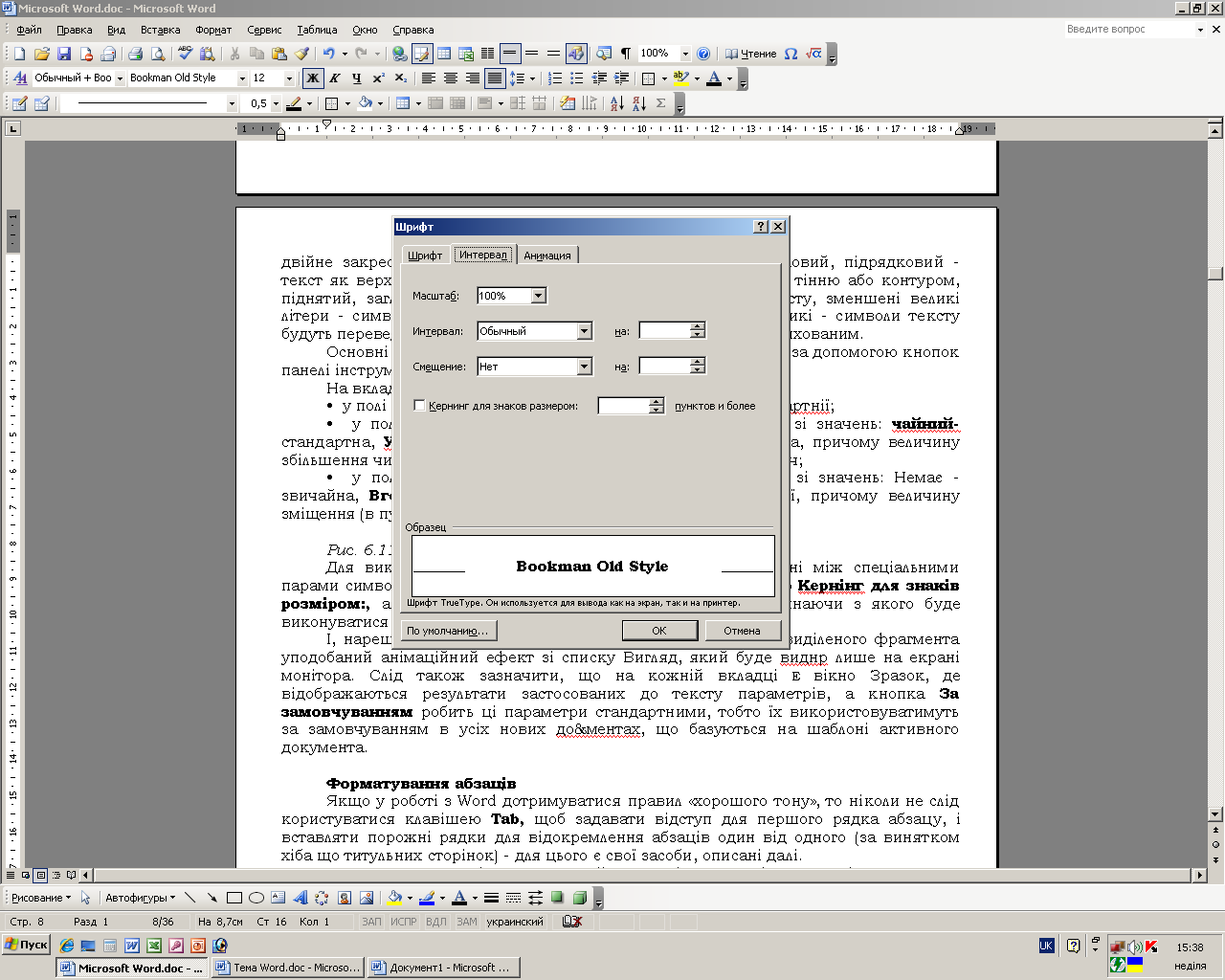Open the style Обычный + Boo dropdown
1225x980 pixels.
pos(120,78)
